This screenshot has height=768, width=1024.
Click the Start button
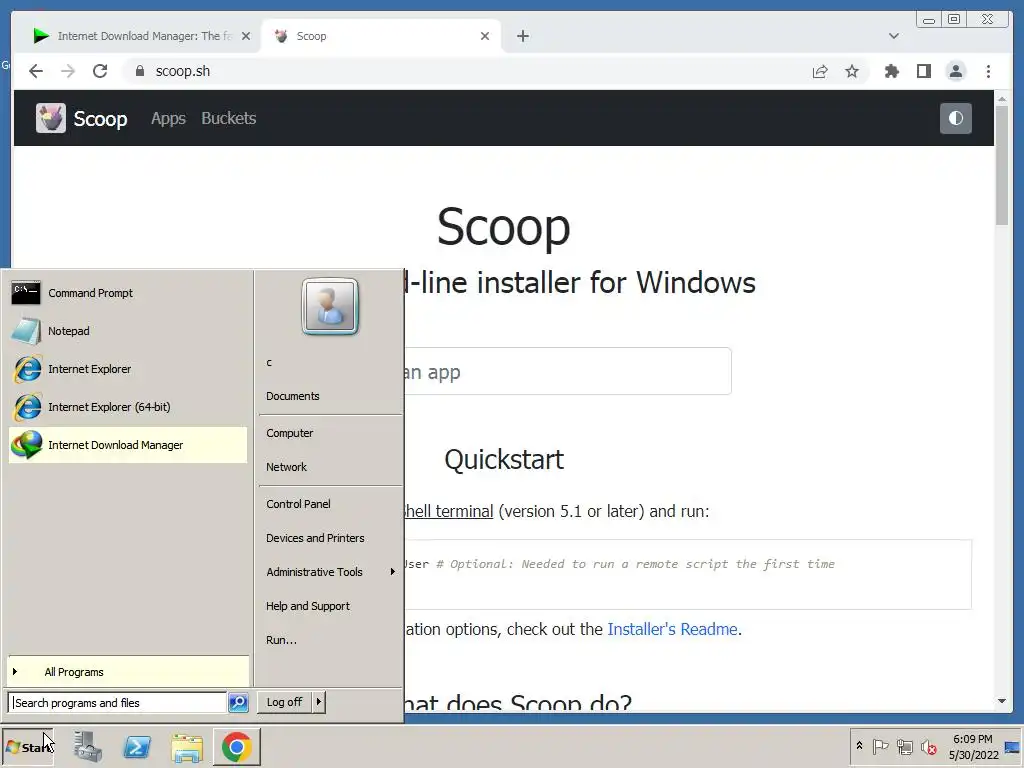pyautogui.click(x=28, y=746)
